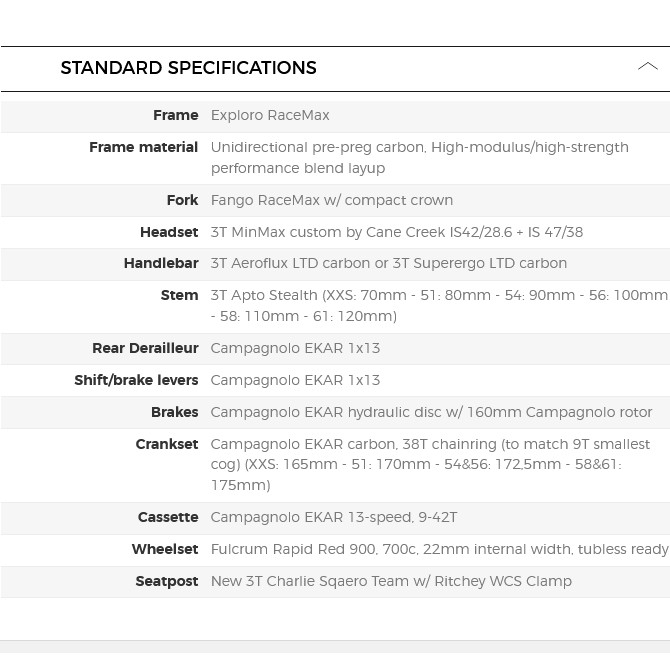The image size is (670, 670).
Task: Collapse the Standard Specifications chevron arrow
Action: (647, 67)
